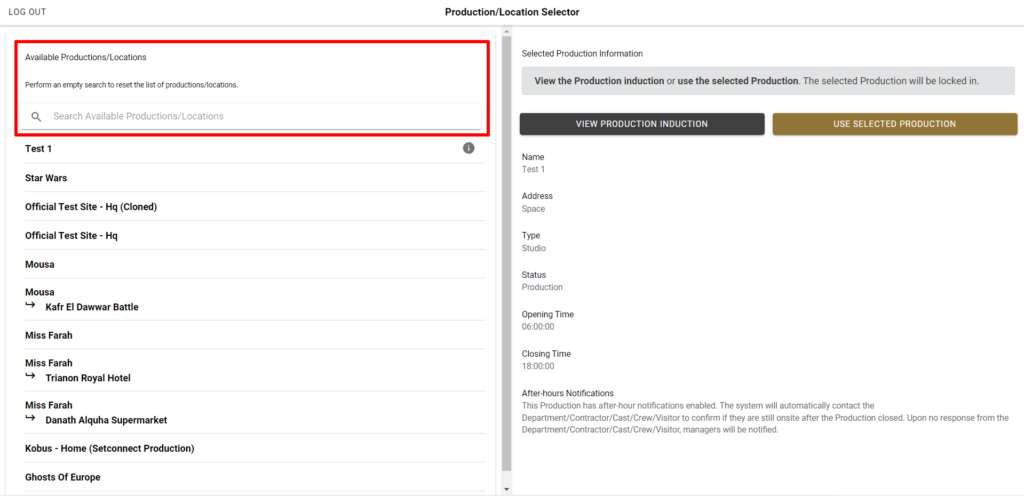Click the search magnifier icon
The image size is (1024, 496).
point(37,116)
